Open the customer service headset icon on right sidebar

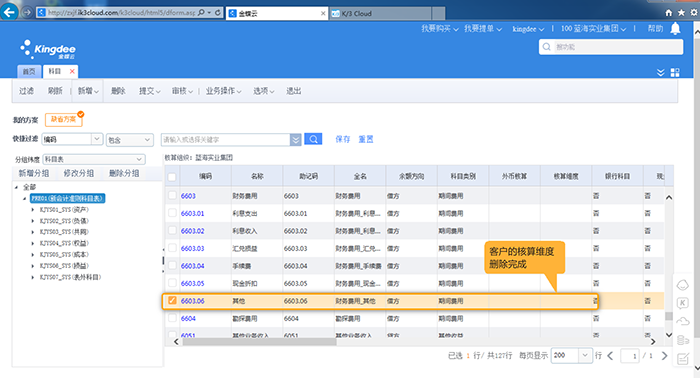tap(683, 285)
